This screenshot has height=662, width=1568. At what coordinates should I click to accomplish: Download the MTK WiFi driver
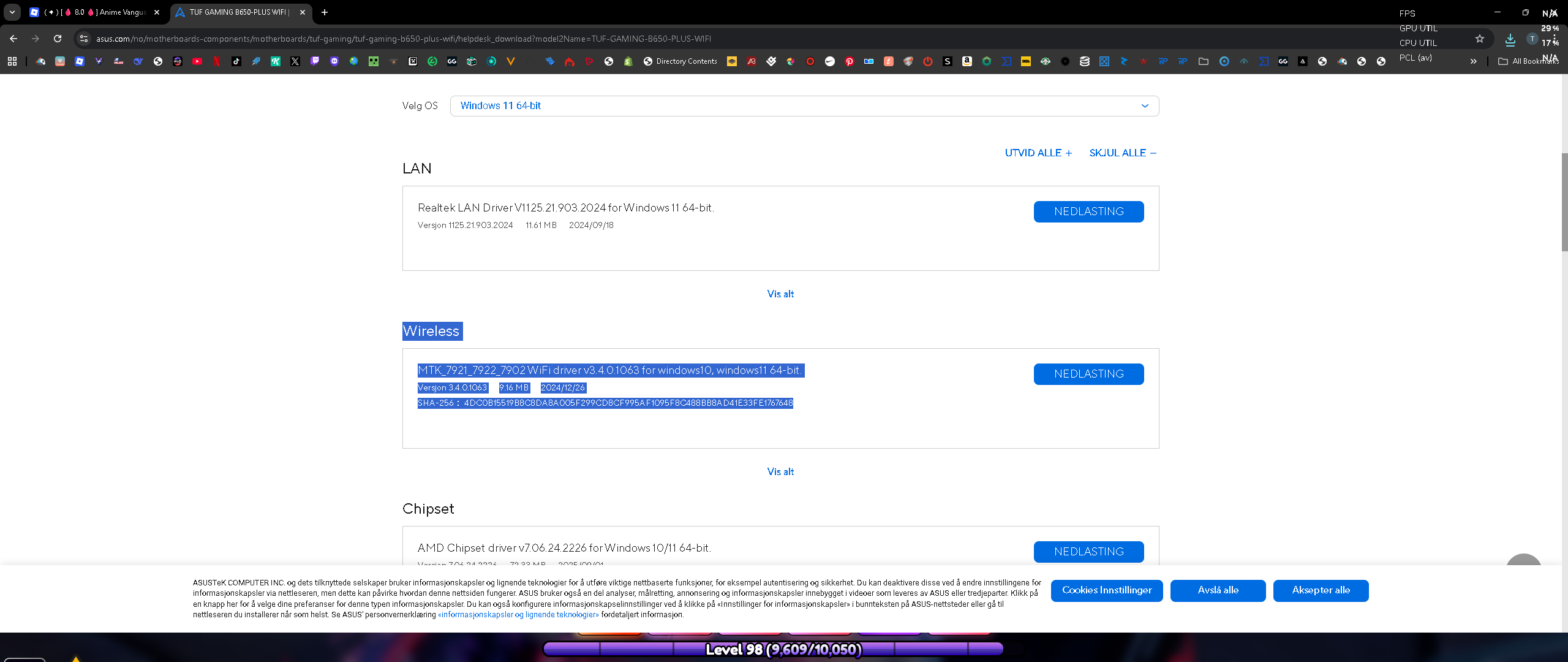(x=1088, y=374)
